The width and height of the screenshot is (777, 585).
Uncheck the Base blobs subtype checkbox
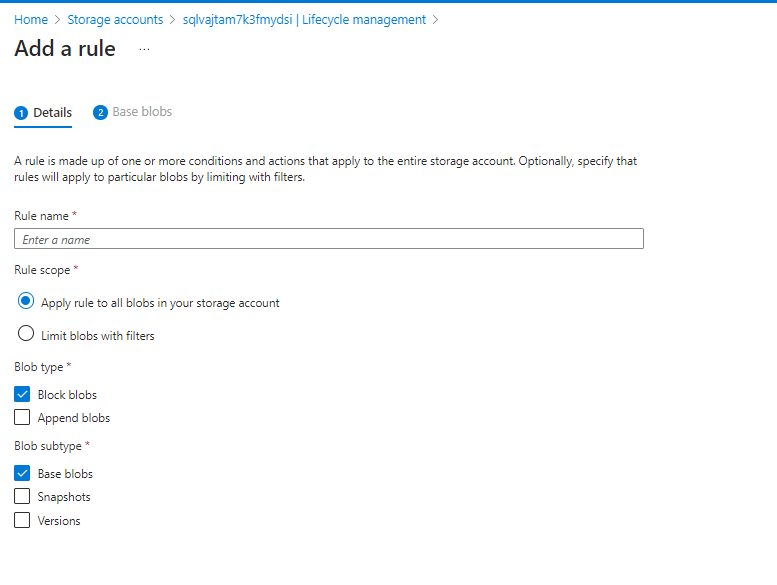22,473
